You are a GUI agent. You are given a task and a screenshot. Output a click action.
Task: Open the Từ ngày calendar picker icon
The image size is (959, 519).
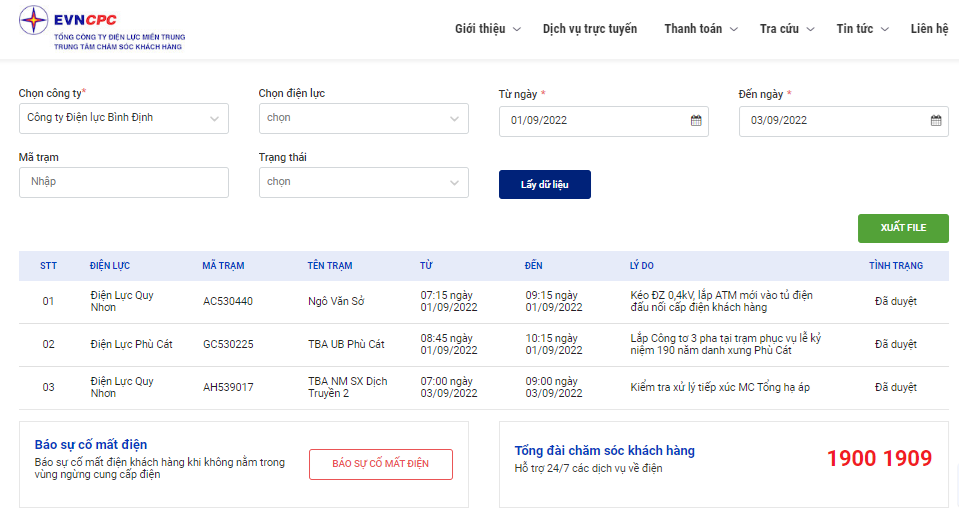click(696, 120)
